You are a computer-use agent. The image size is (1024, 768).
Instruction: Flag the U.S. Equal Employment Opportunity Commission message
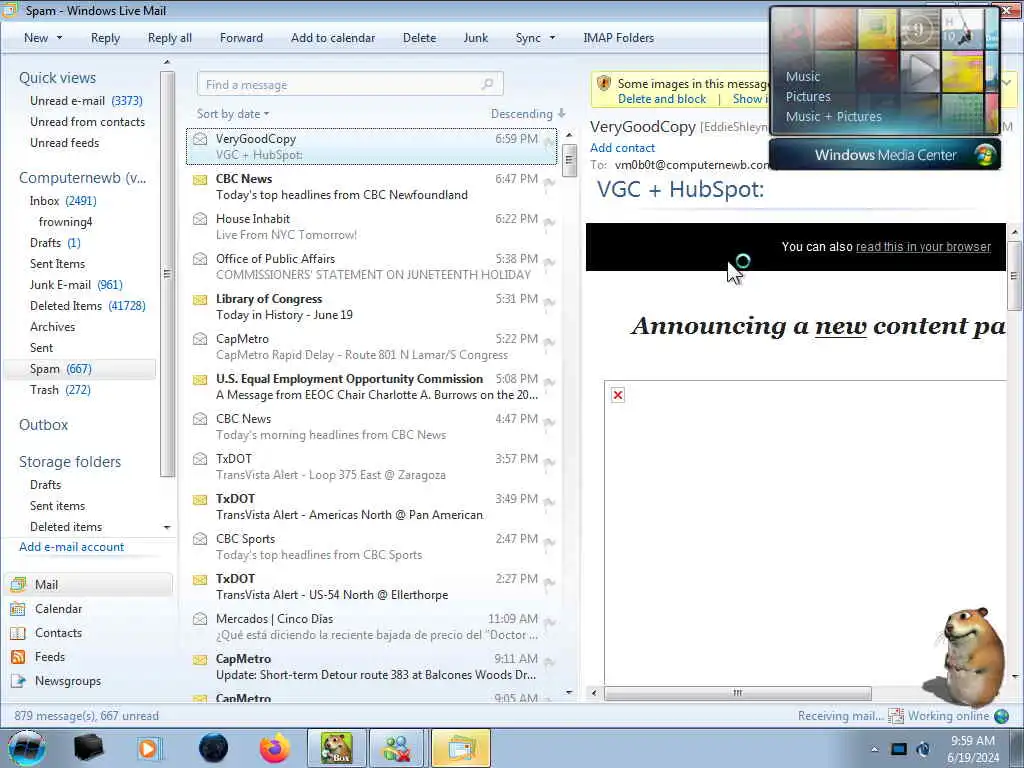pyautogui.click(x=549, y=383)
